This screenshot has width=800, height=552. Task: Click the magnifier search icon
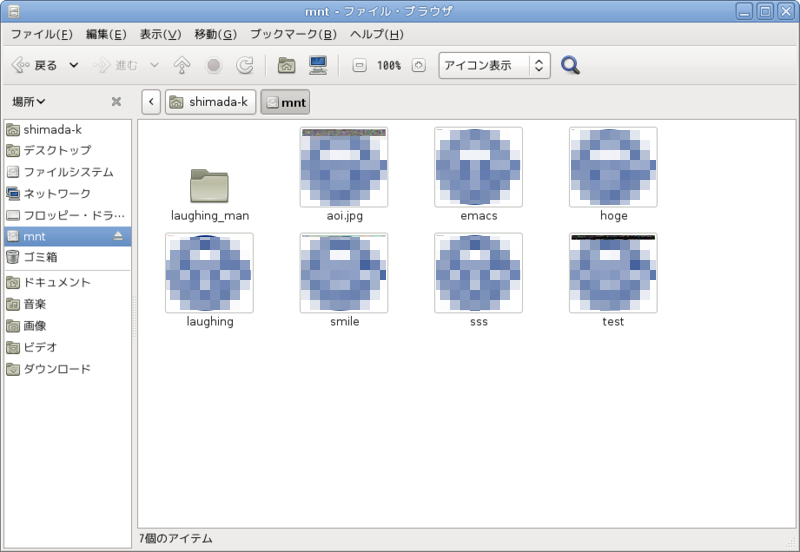pos(570,65)
